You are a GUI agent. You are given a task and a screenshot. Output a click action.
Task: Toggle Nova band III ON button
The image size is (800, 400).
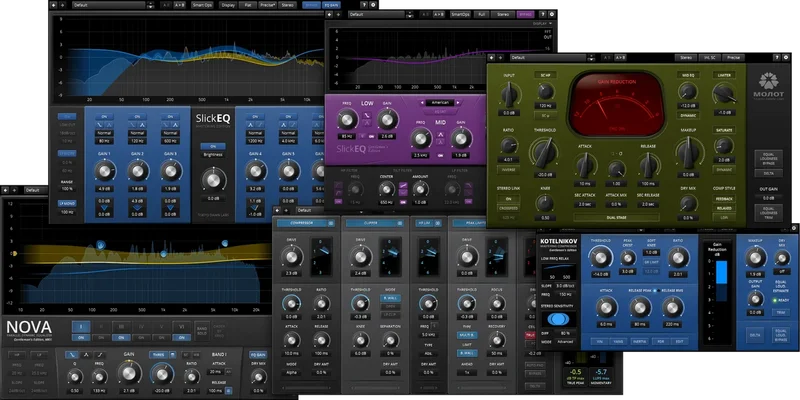[121, 337]
